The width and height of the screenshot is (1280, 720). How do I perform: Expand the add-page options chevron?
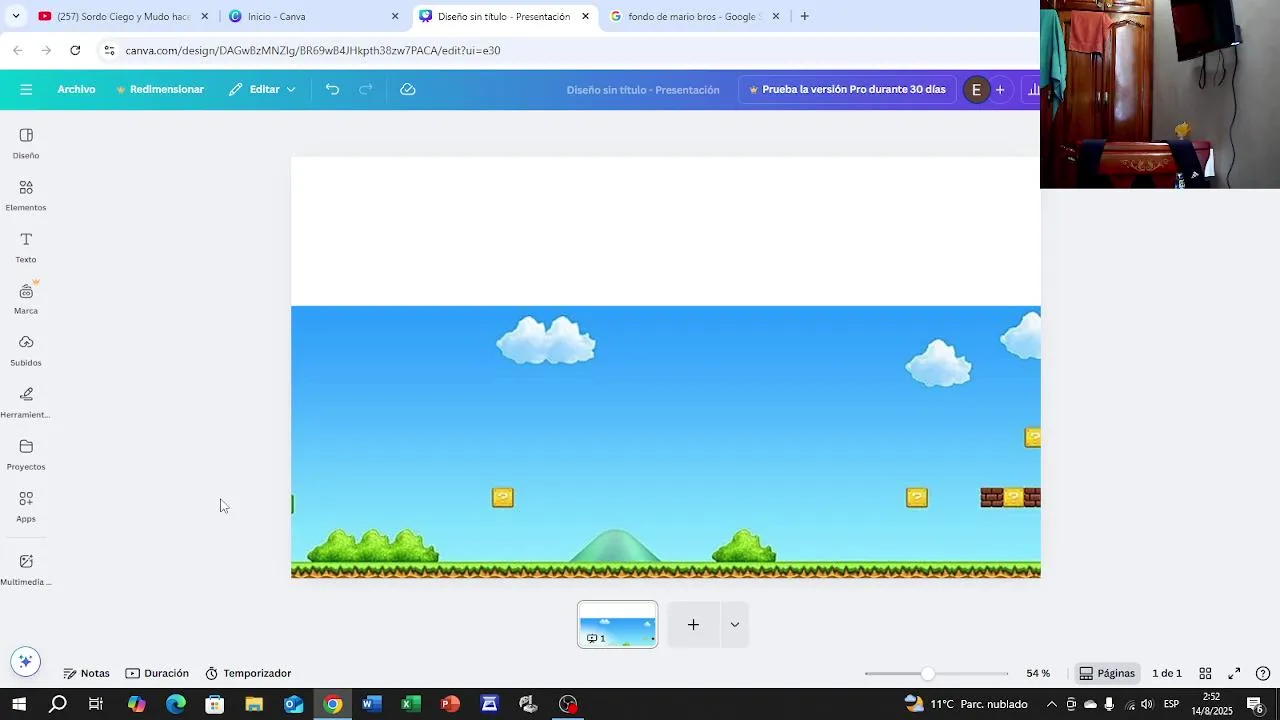tap(735, 625)
